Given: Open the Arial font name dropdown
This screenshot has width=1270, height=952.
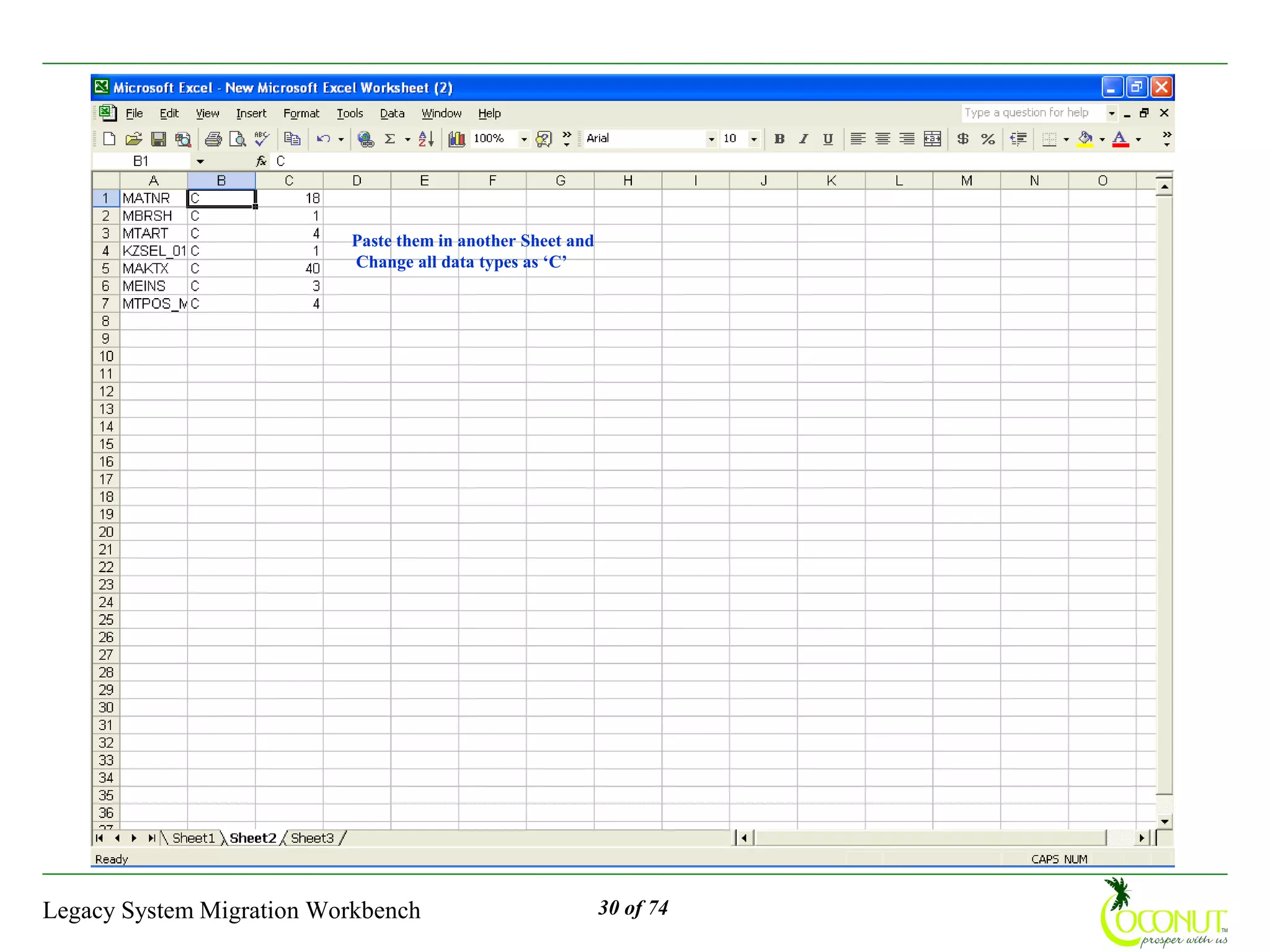Looking at the screenshot, I should pyautogui.click(x=711, y=139).
